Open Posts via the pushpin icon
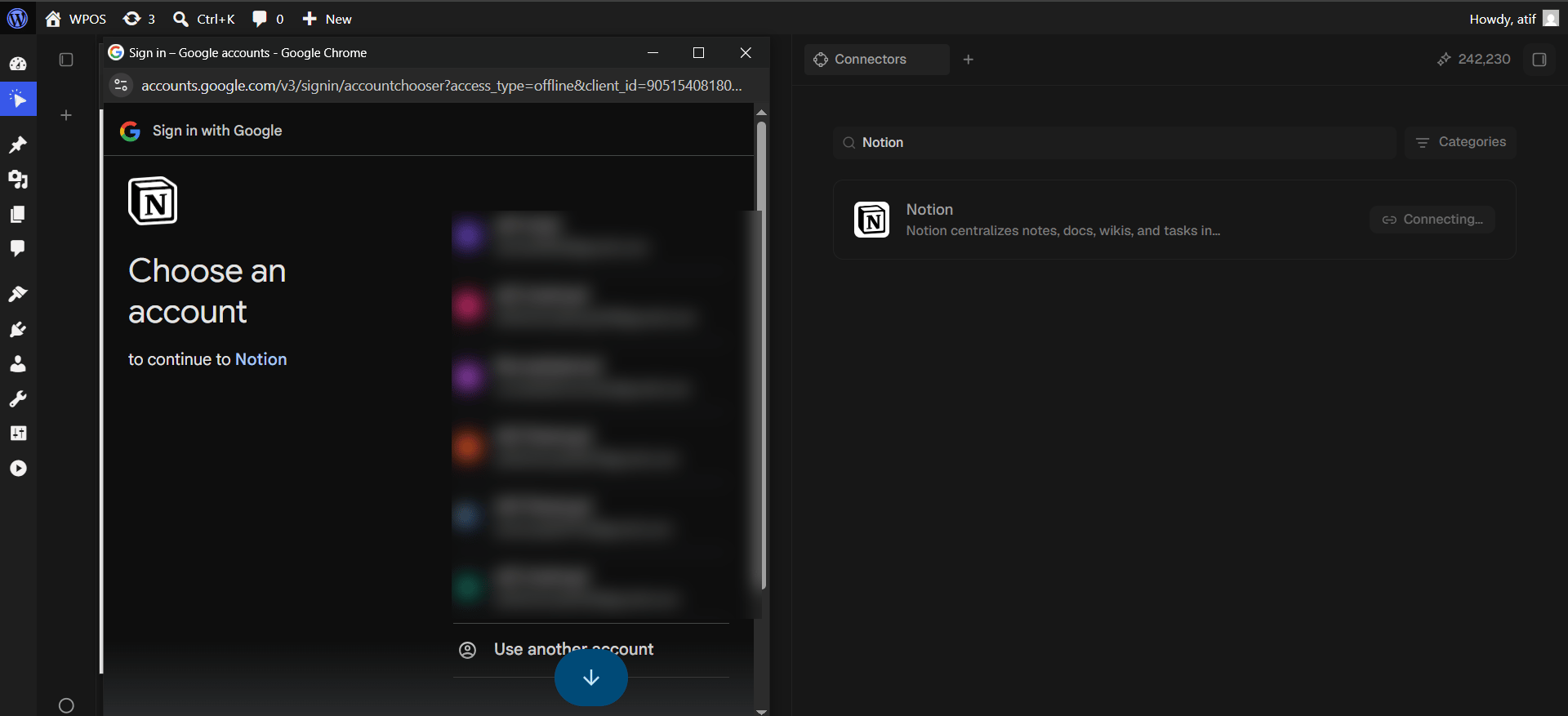The image size is (1568, 716). coord(18,145)
